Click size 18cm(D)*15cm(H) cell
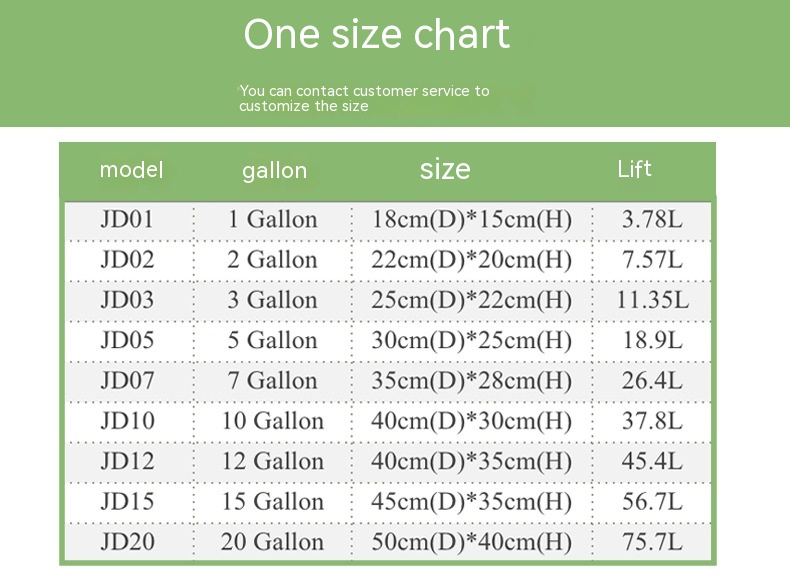Viewport: 790px width, 582px height. (471, 220)
